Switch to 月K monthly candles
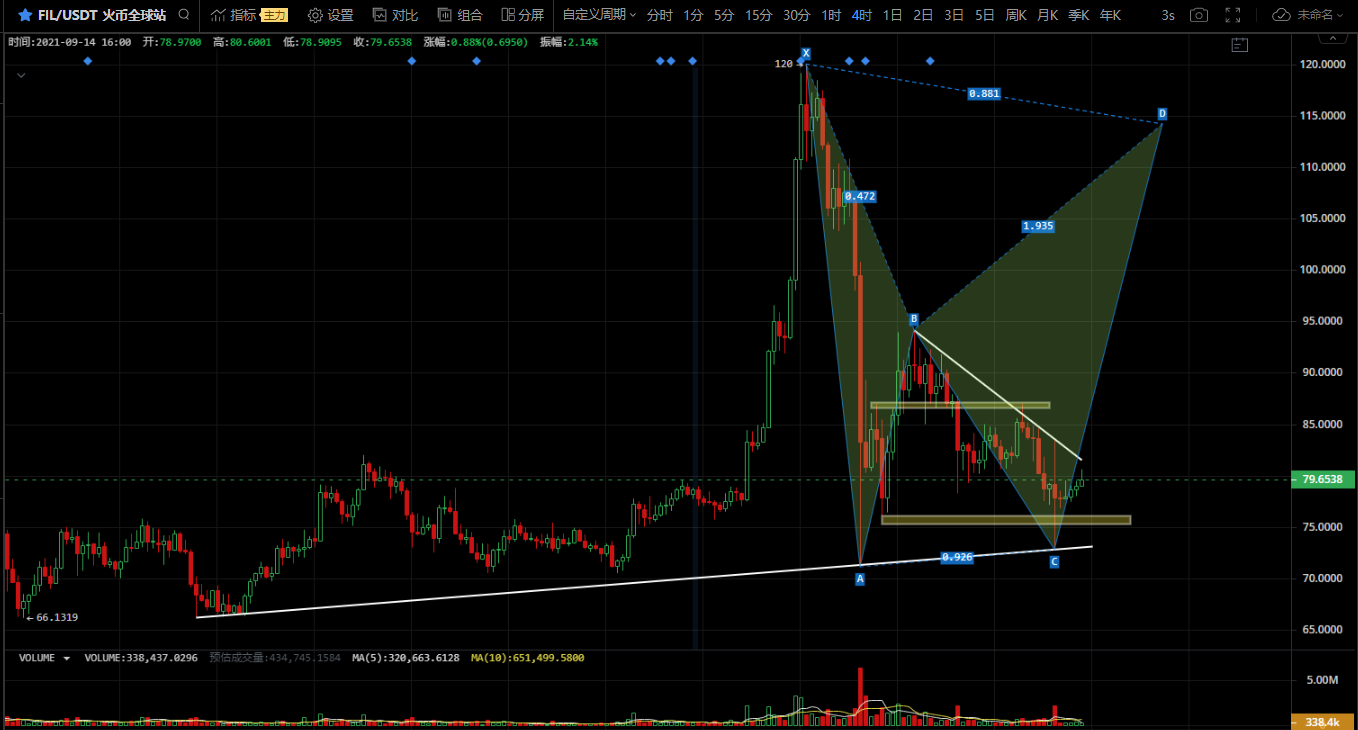 1047,15
